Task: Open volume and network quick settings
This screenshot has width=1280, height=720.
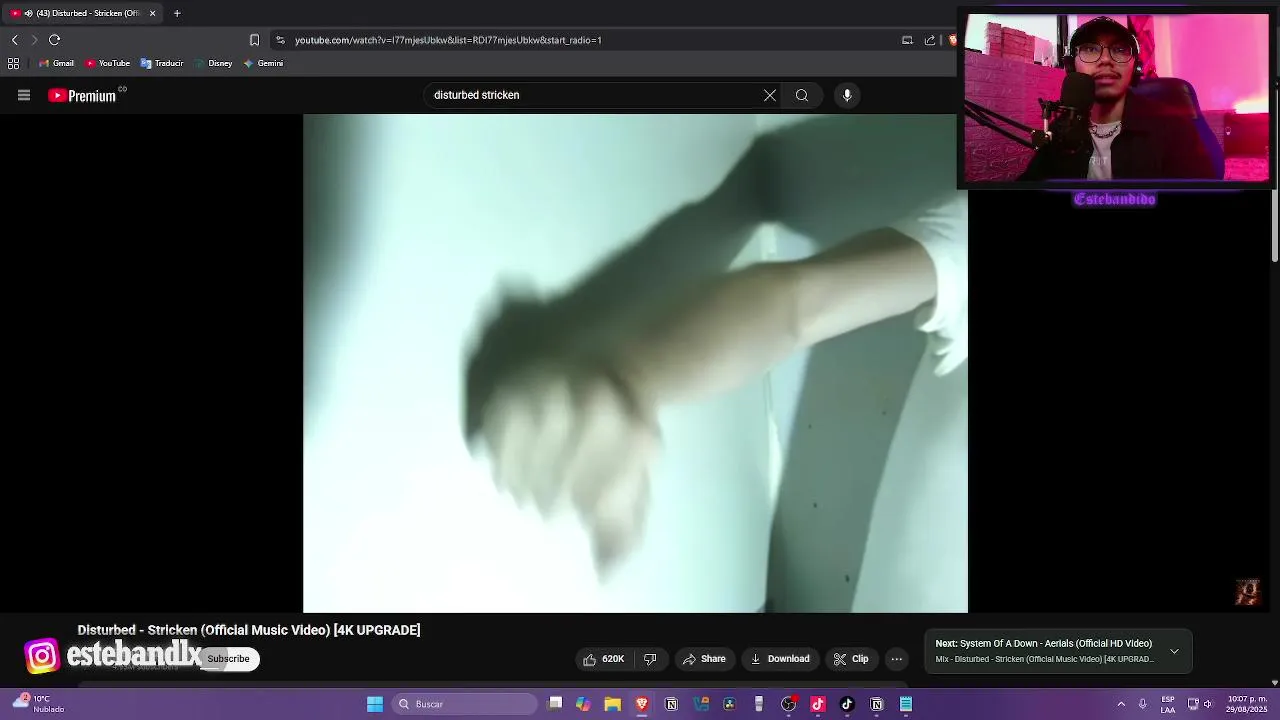Action: click(x=1200, y=704)
